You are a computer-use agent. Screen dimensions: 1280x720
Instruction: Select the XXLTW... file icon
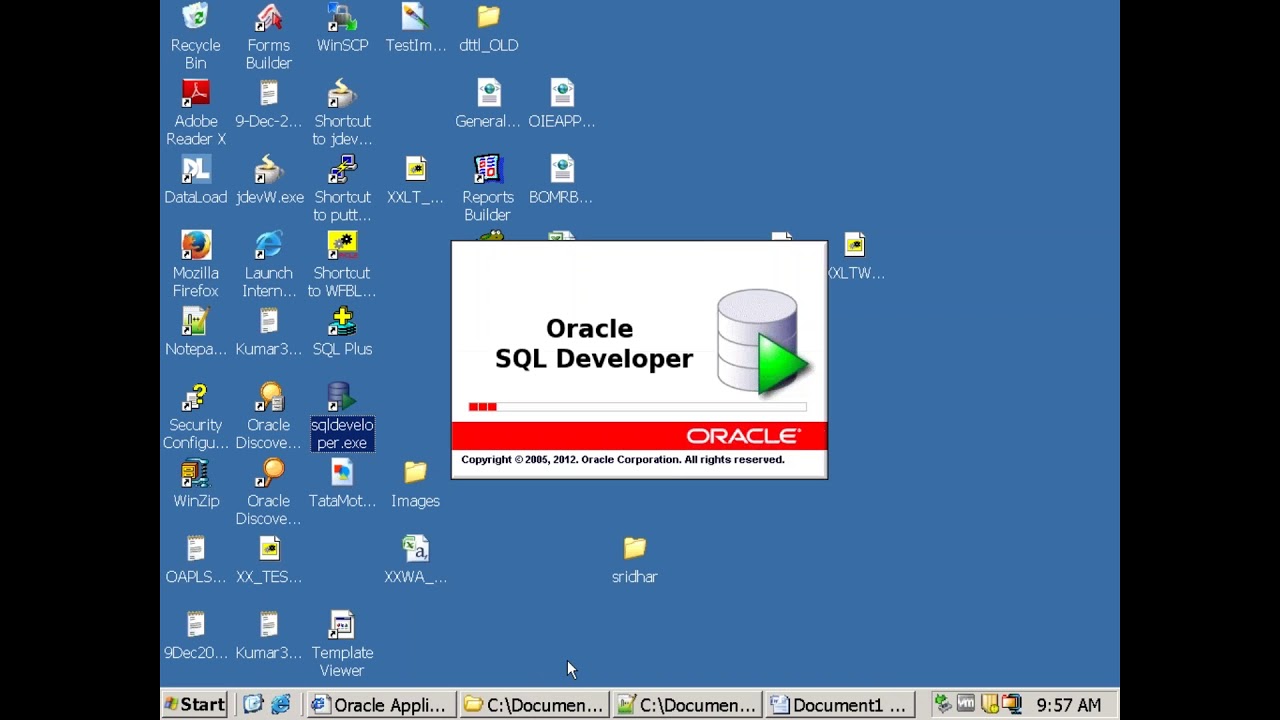tap(855, 256)
